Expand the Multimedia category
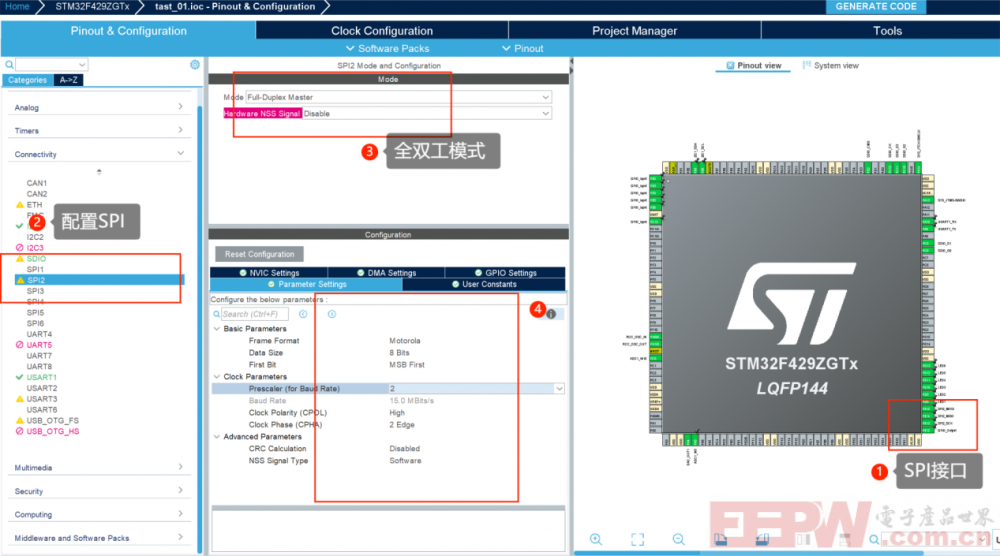 coord(99,468)
